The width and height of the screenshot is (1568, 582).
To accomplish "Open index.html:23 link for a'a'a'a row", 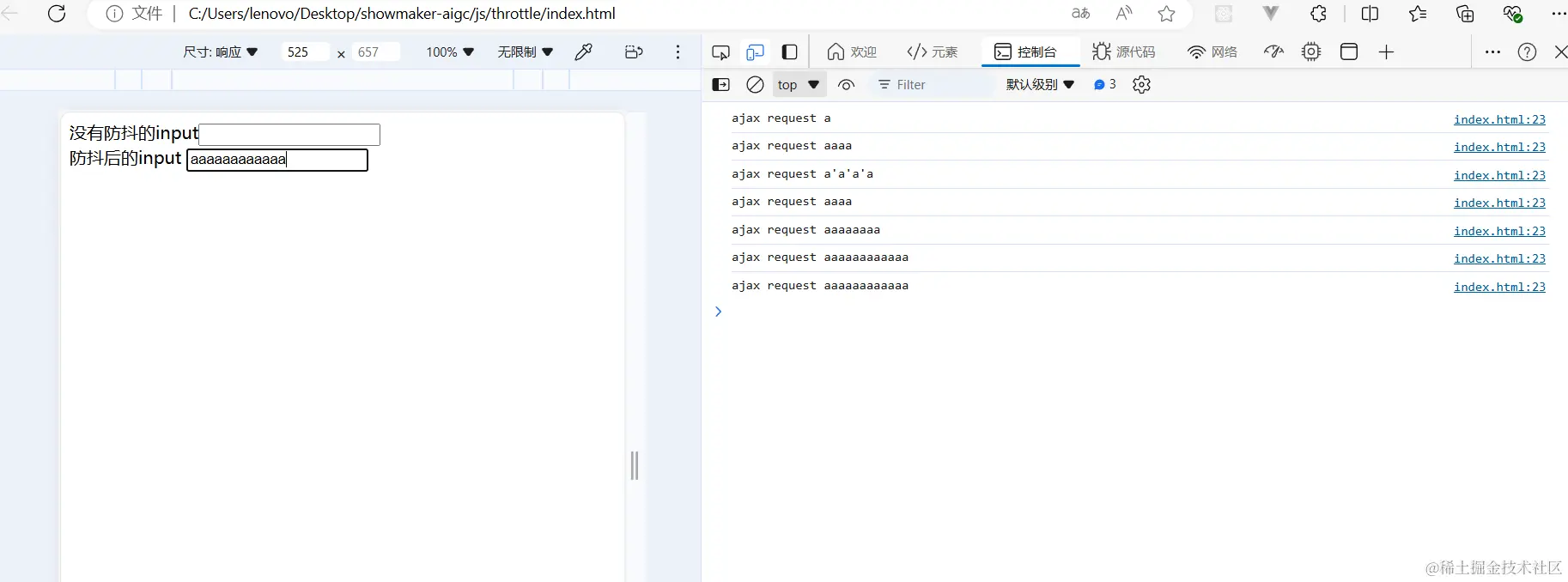I will pos(1499,175).
